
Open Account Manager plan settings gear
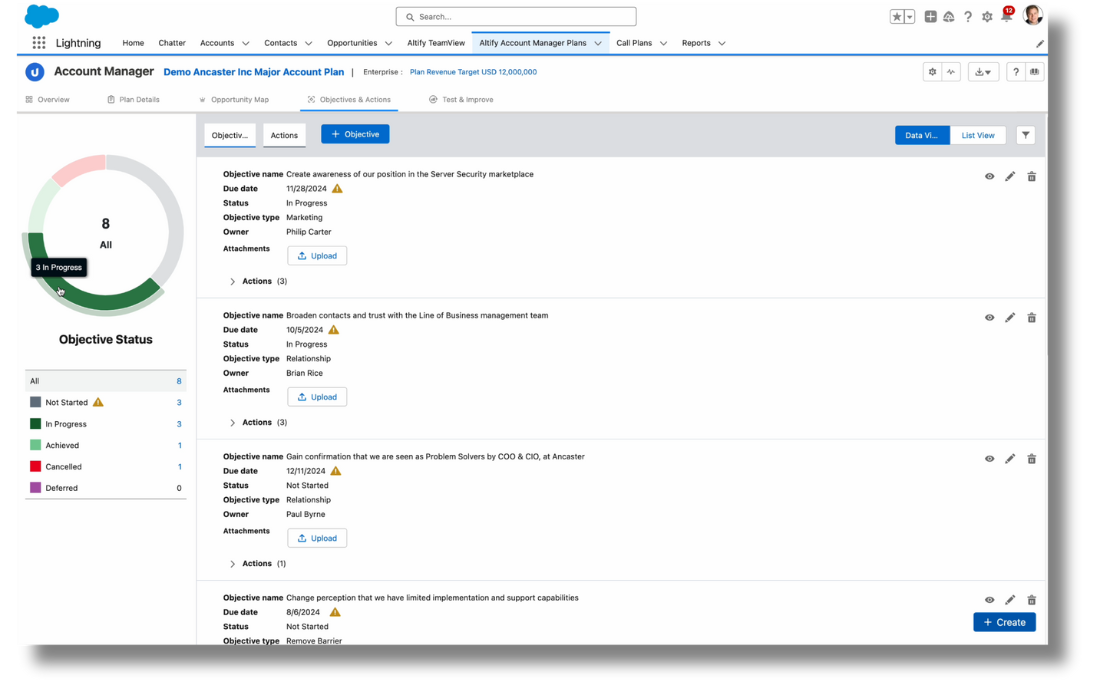pos(932,72)
